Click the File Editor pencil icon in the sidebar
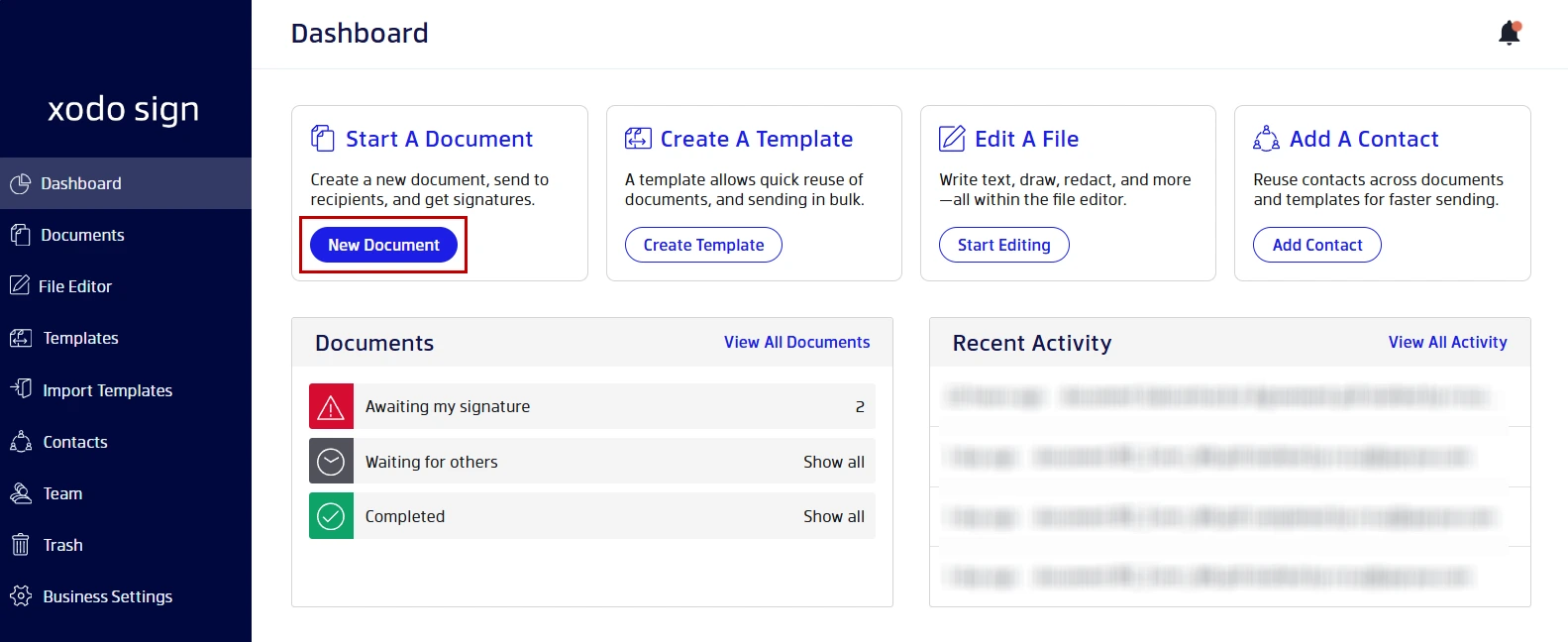Viewport: 1568px width, 642px height. pos(20,285)
